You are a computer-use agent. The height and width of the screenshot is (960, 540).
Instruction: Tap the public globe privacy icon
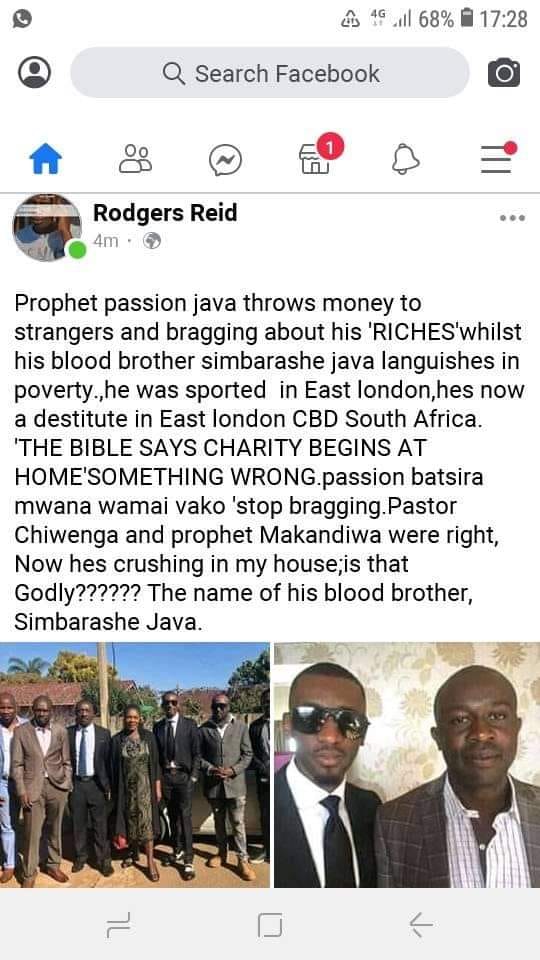152,241
